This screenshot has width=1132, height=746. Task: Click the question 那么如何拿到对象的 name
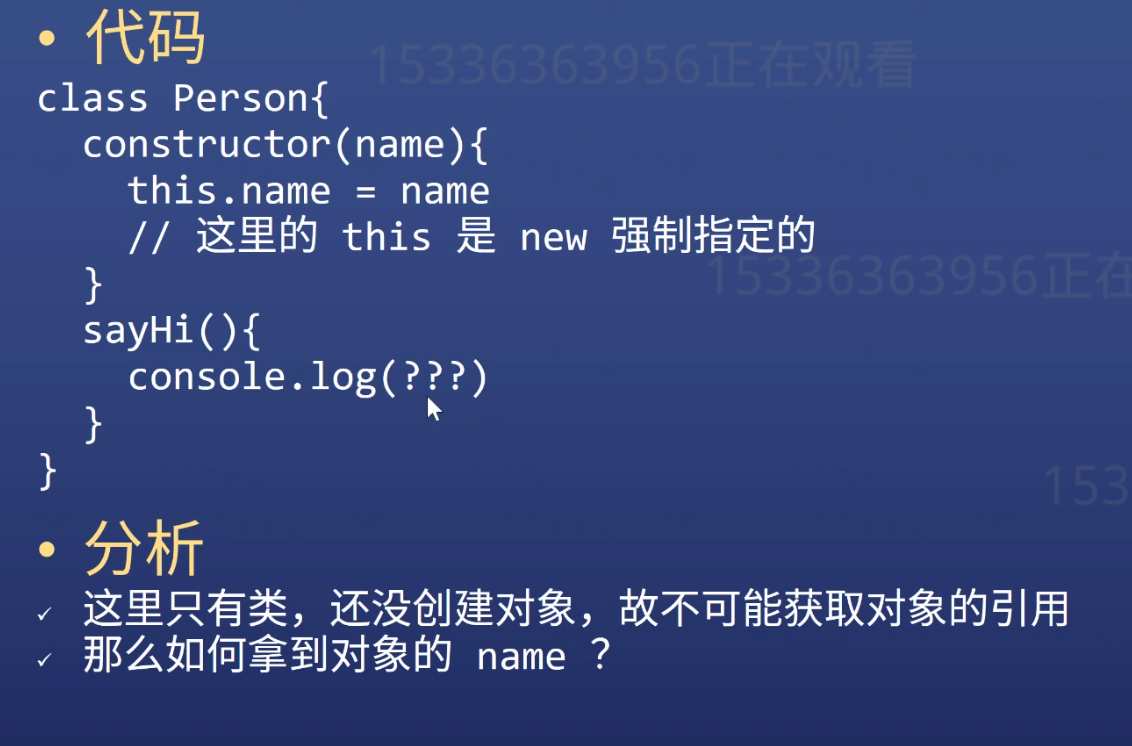(347, 654)
